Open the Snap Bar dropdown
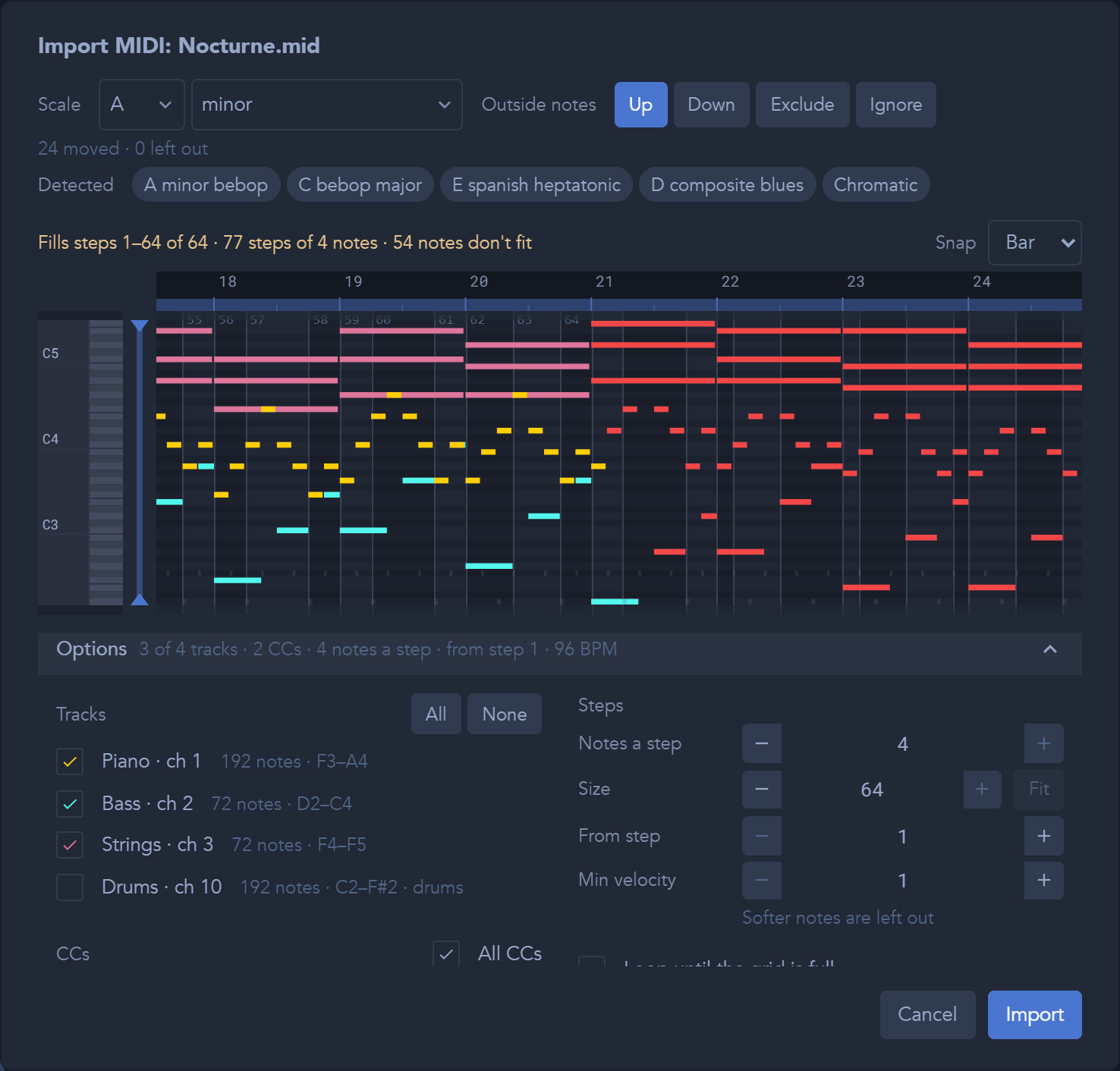1120x1071 pixels. click(1034, 243)
